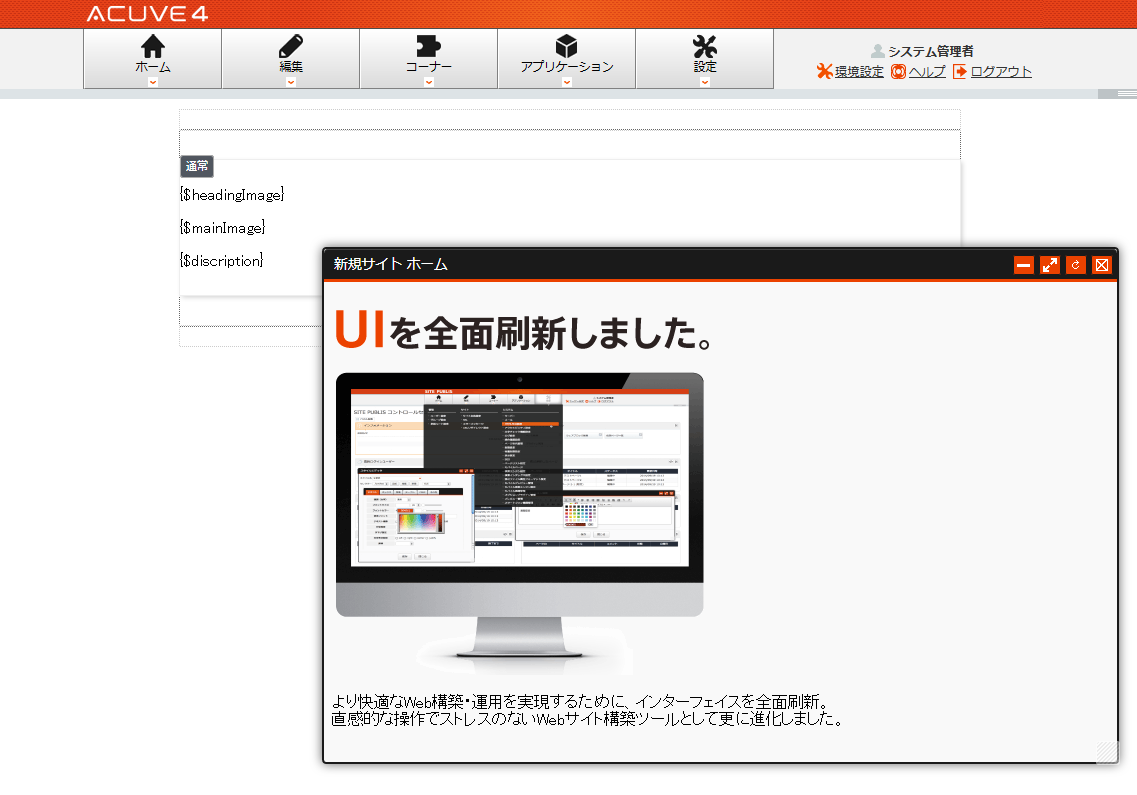
Task: Click the puzzle piece Corner icon
Action: click(429, 46)
